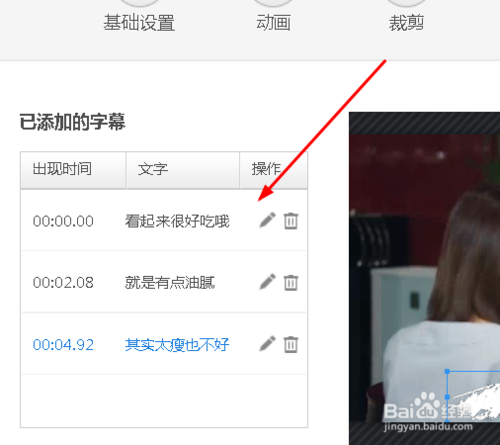The image size is (500, 445).
Task: Delete subtitle 看起来很好吃哦 with trash icon
Action: (x=291, y=221)
